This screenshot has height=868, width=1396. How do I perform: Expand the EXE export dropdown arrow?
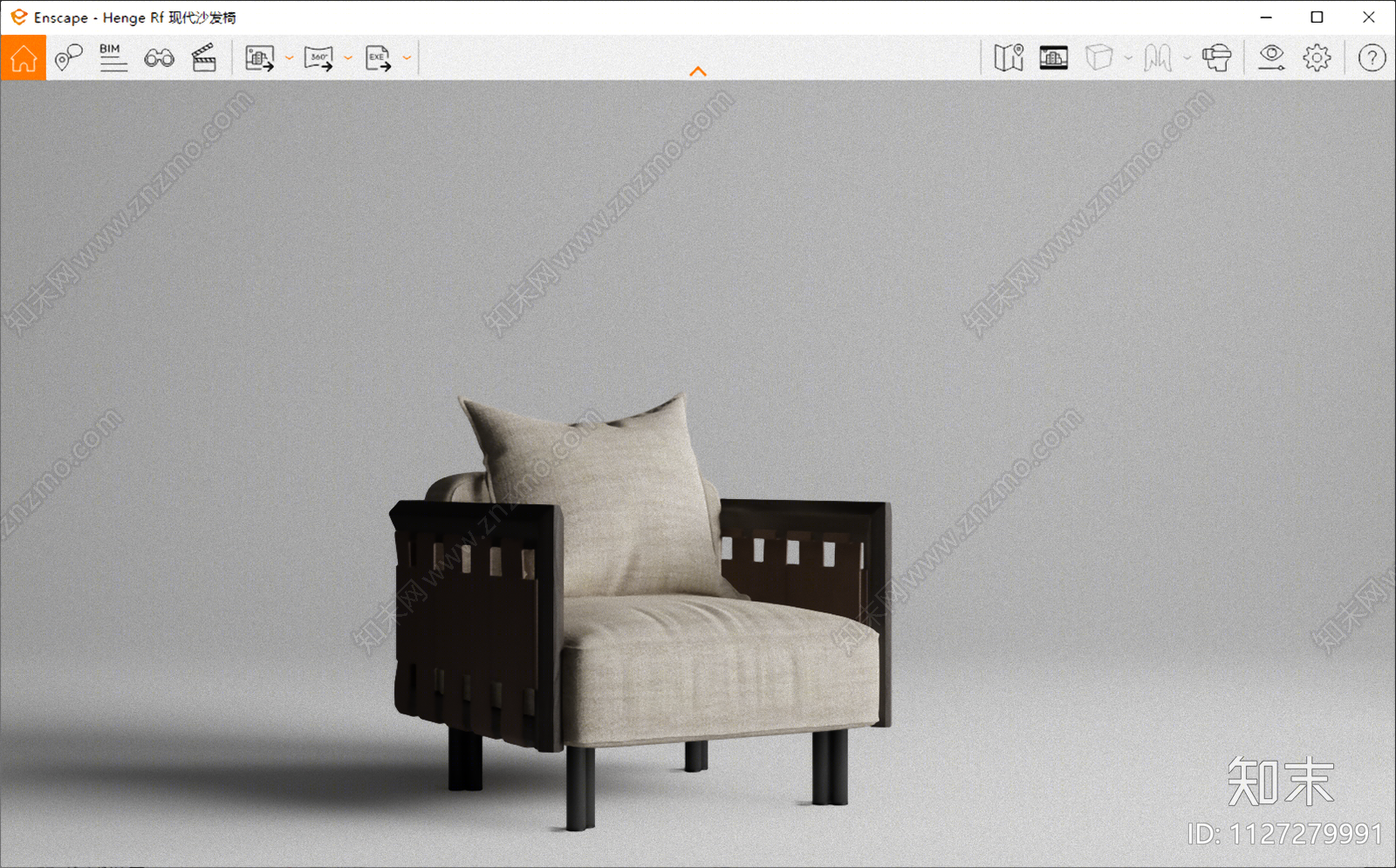point(407,58)
